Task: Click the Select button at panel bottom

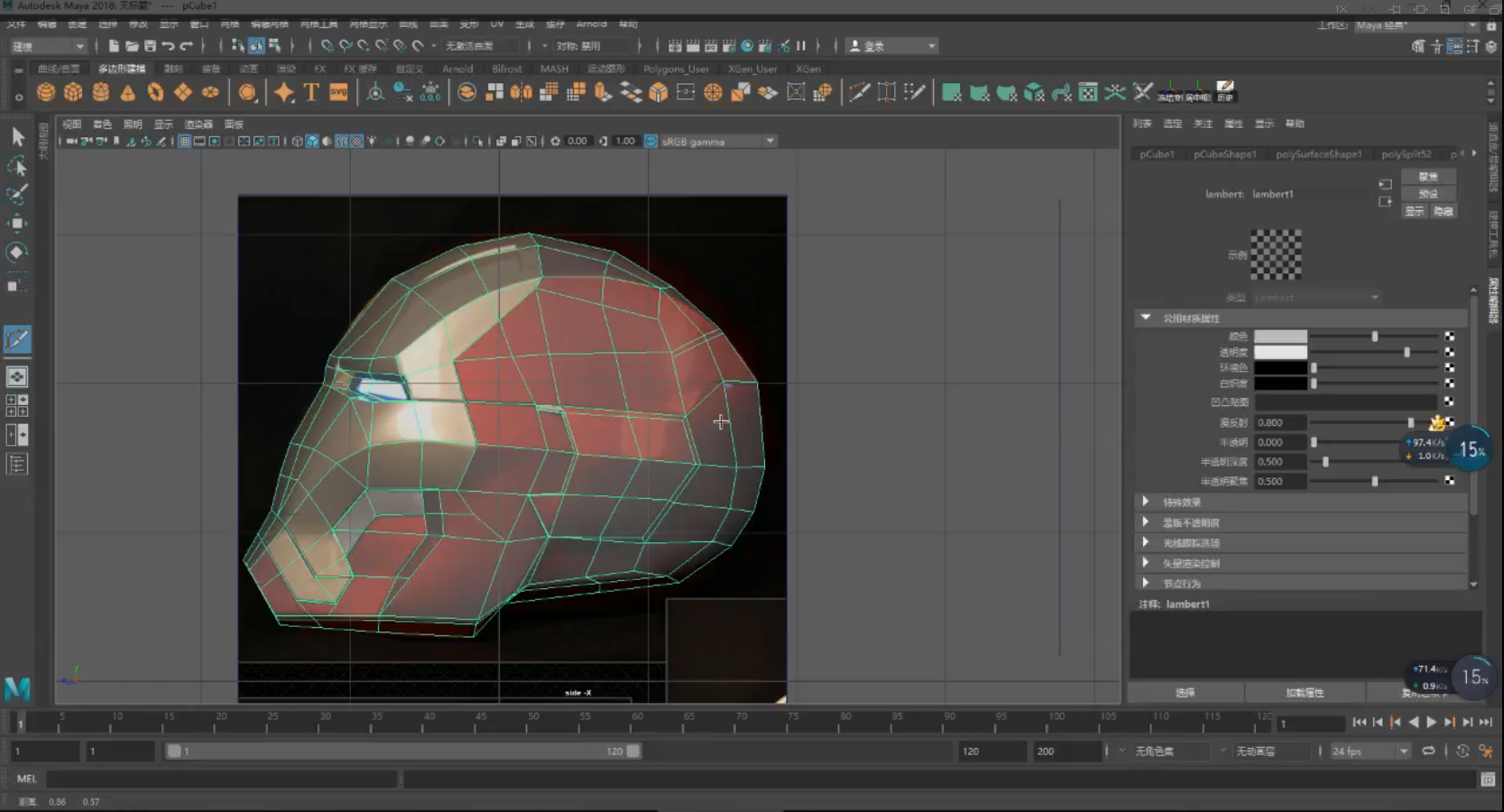Action: click(1186, 693)
